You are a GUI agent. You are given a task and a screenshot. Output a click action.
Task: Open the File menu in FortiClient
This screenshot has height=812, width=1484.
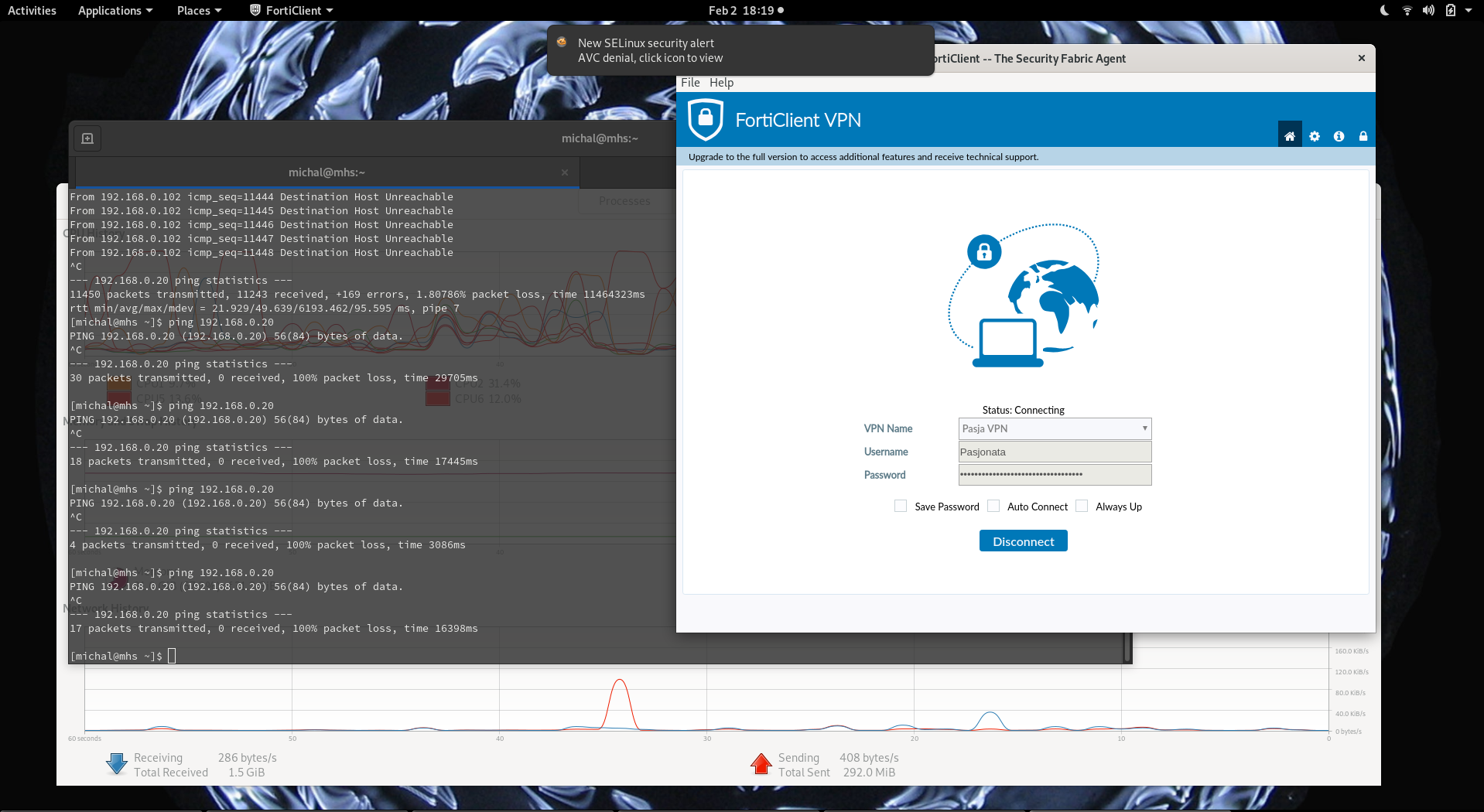pyautogui.click(x=690, y=82)
